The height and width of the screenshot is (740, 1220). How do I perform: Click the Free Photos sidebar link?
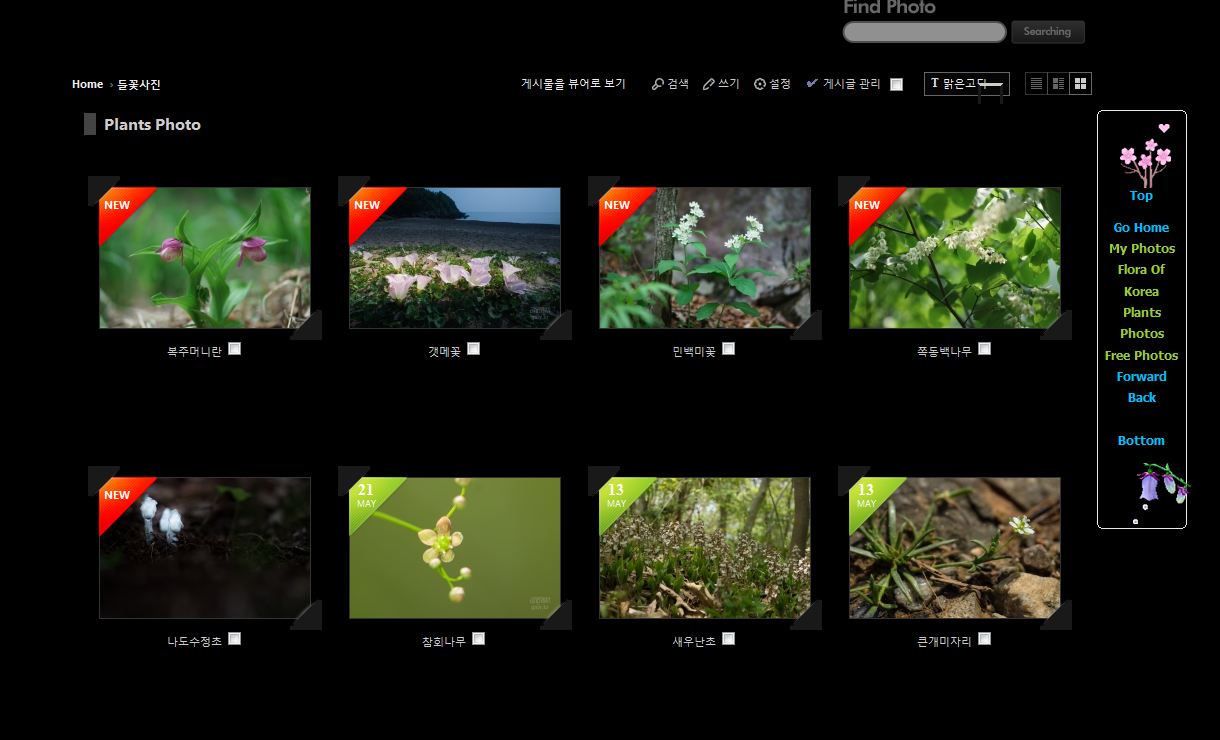(1141, 355)
